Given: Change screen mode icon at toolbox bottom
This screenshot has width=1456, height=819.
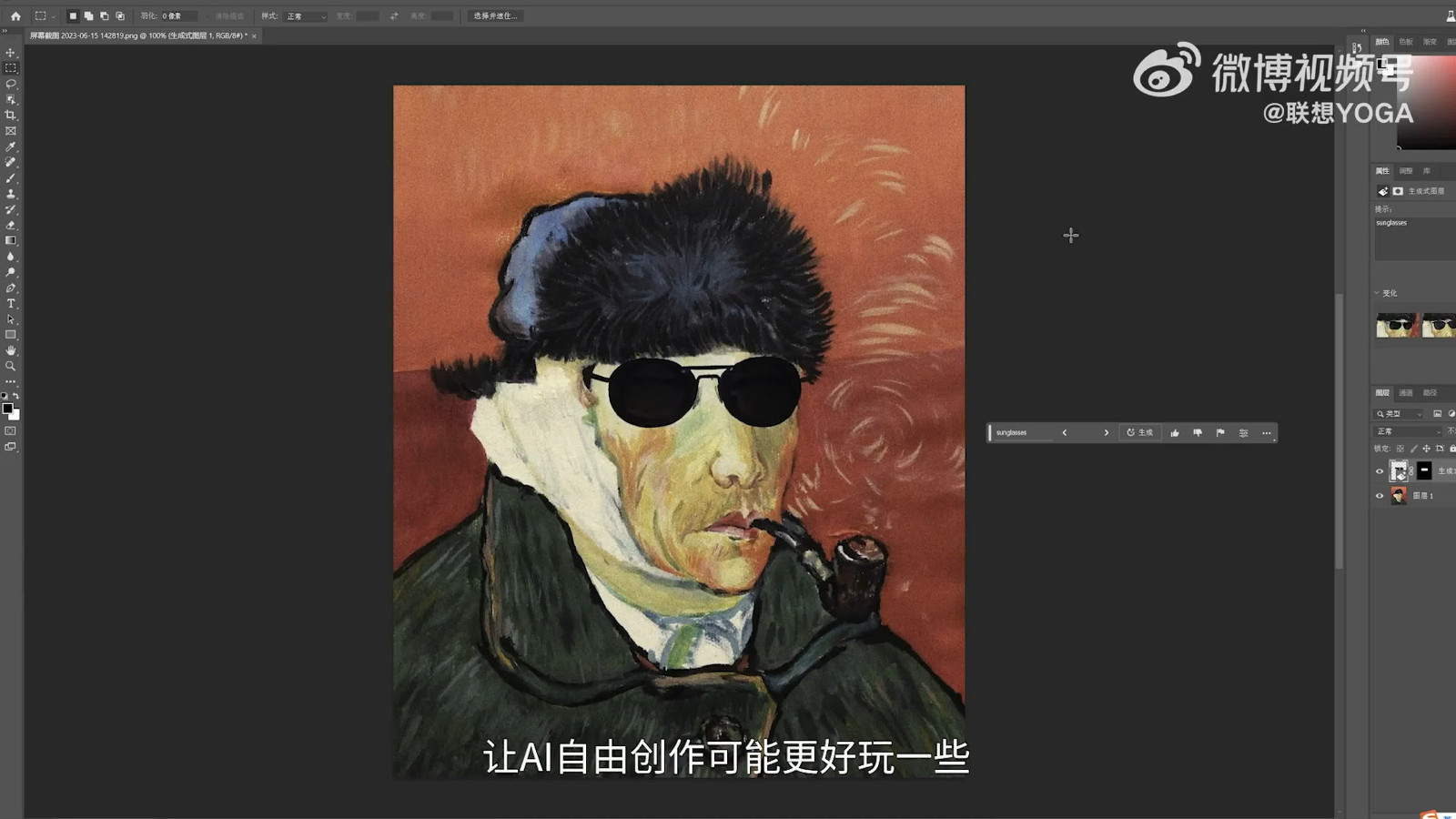Looking at the screenshot, I should (11, 447).
